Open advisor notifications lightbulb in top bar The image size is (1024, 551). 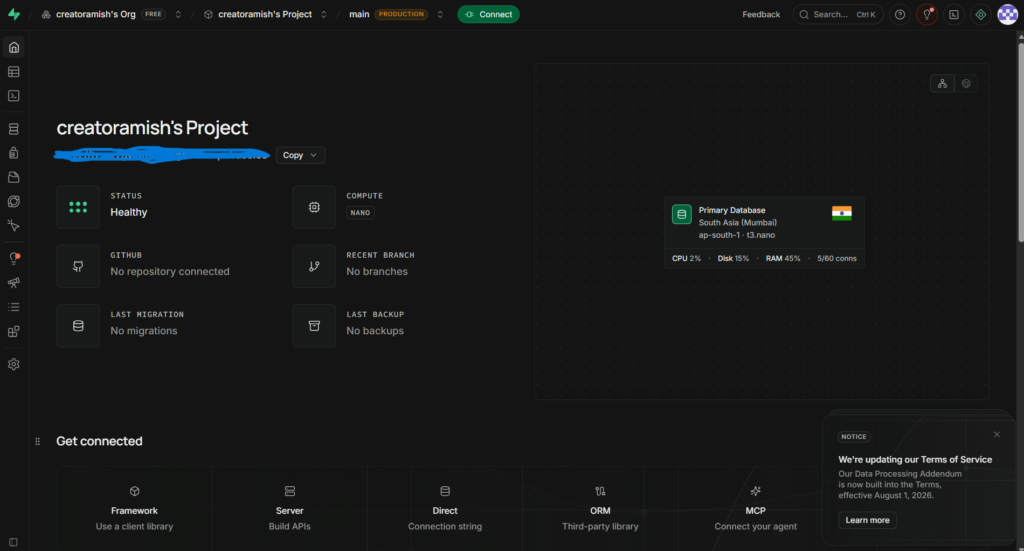point(927,14)
